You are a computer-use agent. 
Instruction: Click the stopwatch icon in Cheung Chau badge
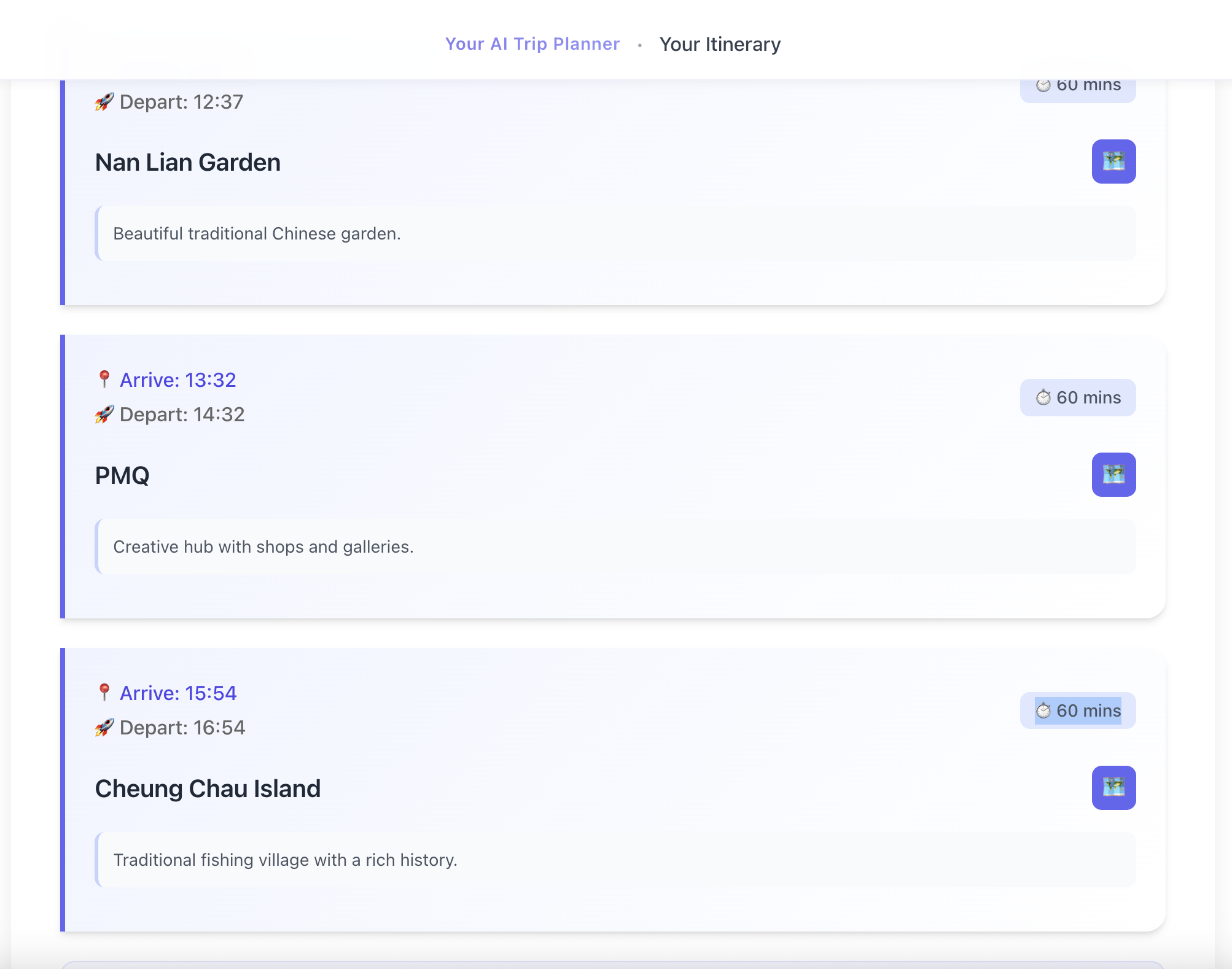pyautogui.click(x=1043, y=711)
